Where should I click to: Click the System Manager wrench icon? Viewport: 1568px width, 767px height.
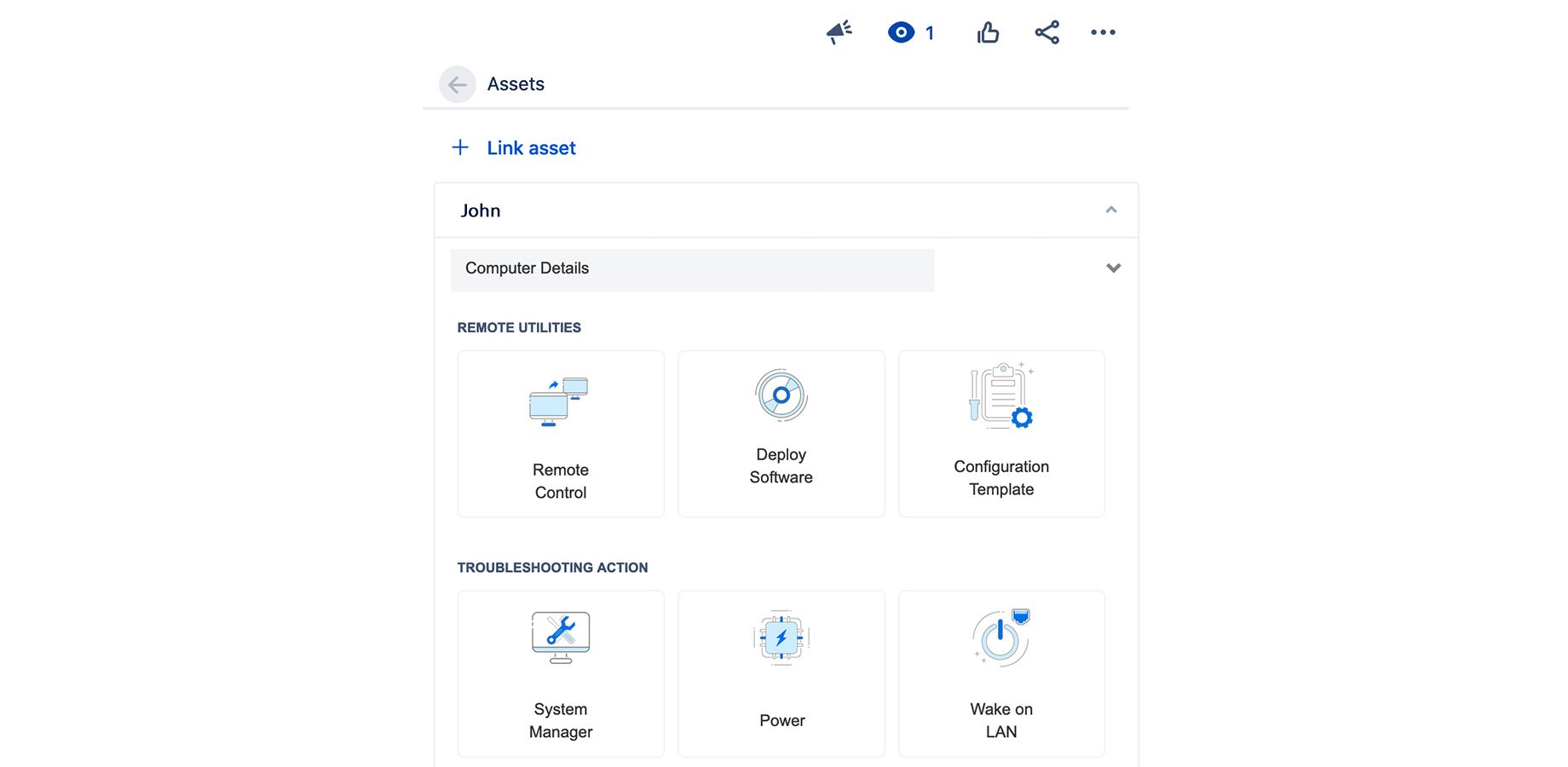point(561,637)
